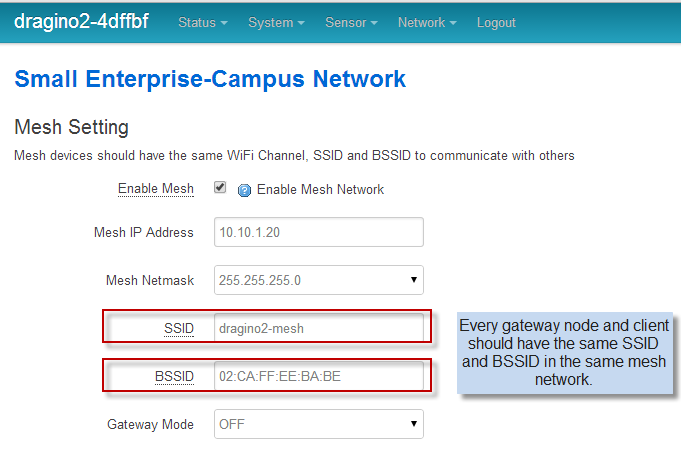Click the Status menu caret arrow
The image size is (681, 461).
click(x=224, y=23)
